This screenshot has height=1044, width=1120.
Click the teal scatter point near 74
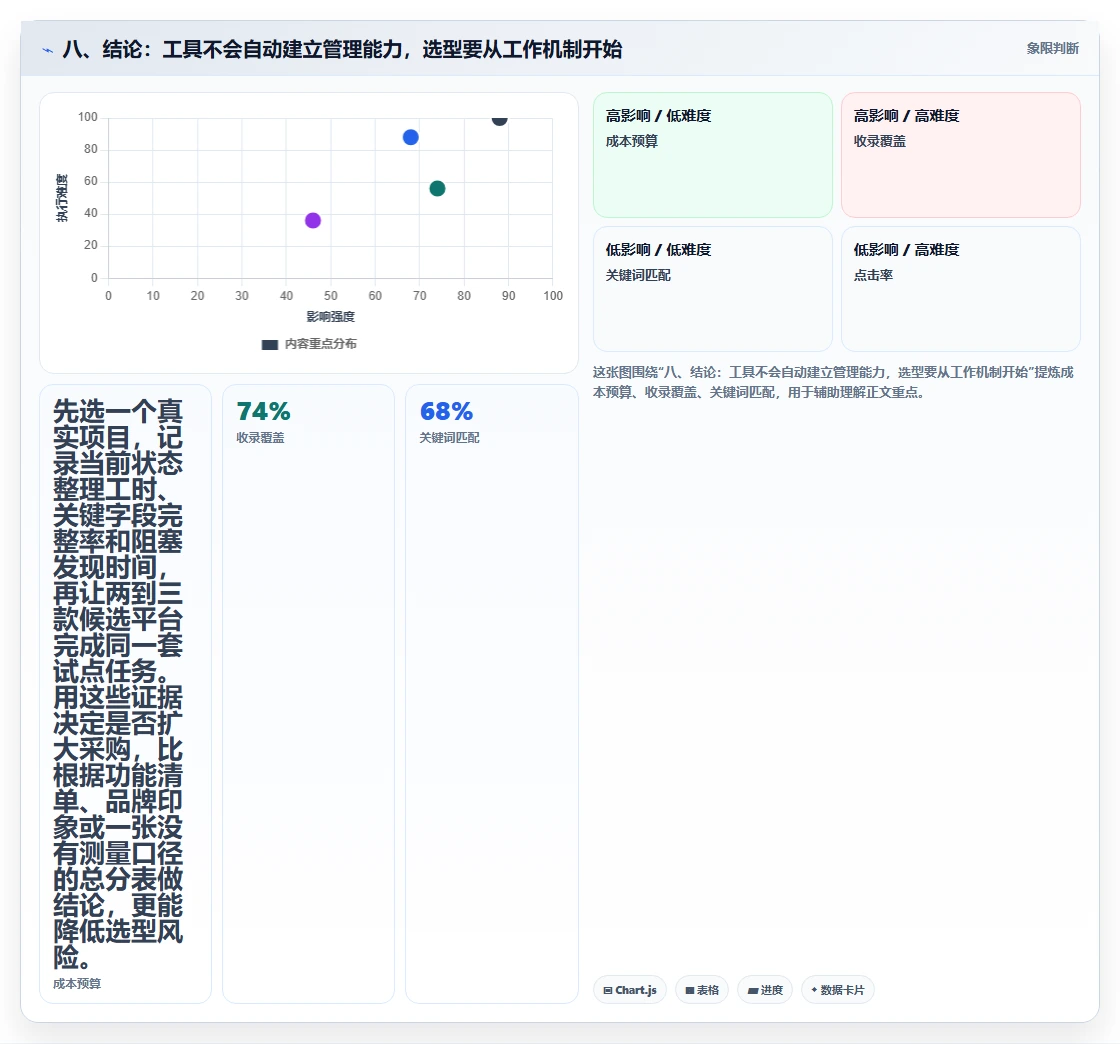point(437,189)
